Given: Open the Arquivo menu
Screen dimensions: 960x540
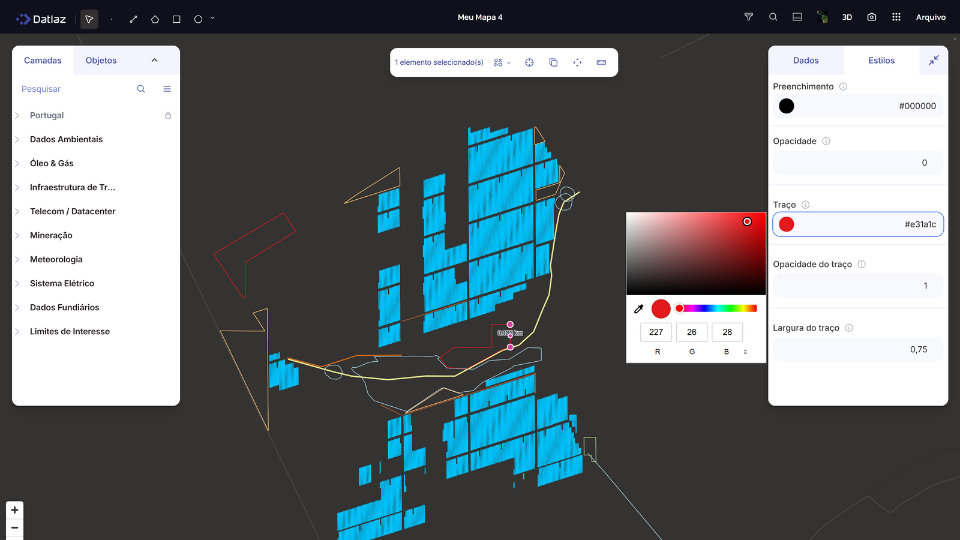Looking at the screenshot, I should (930, 17).
